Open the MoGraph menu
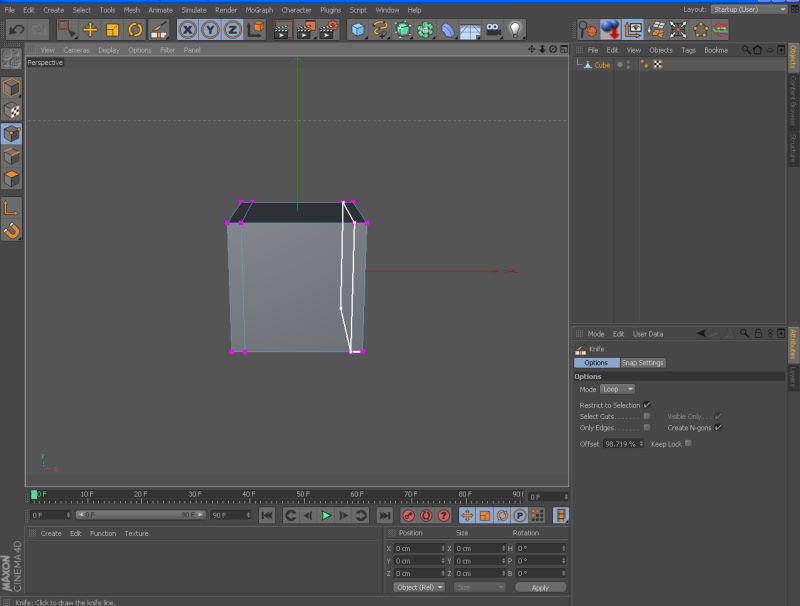This screenshot has width=800, height=606. [259, 9]
